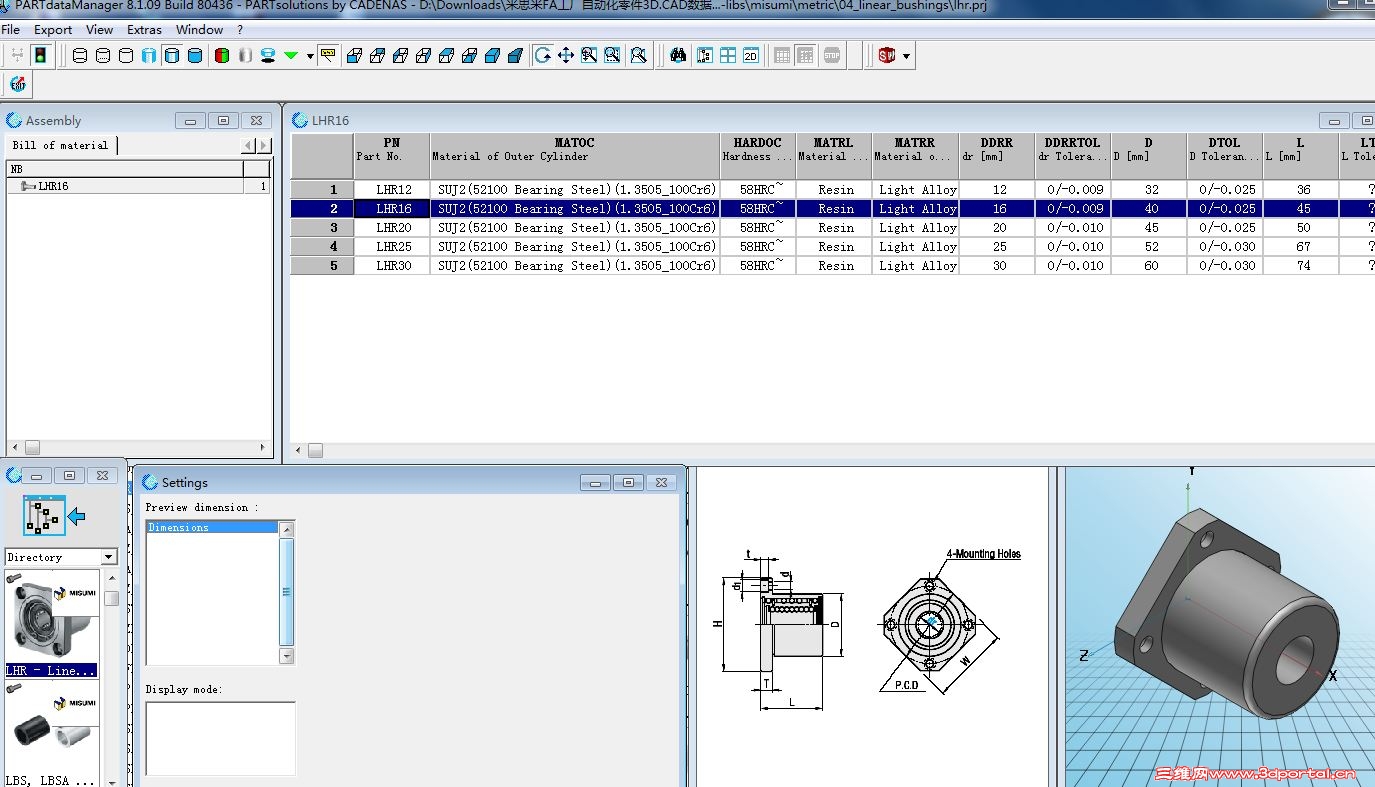
Task: Select the Rotate view tool
Action: [x=542, y=56]
